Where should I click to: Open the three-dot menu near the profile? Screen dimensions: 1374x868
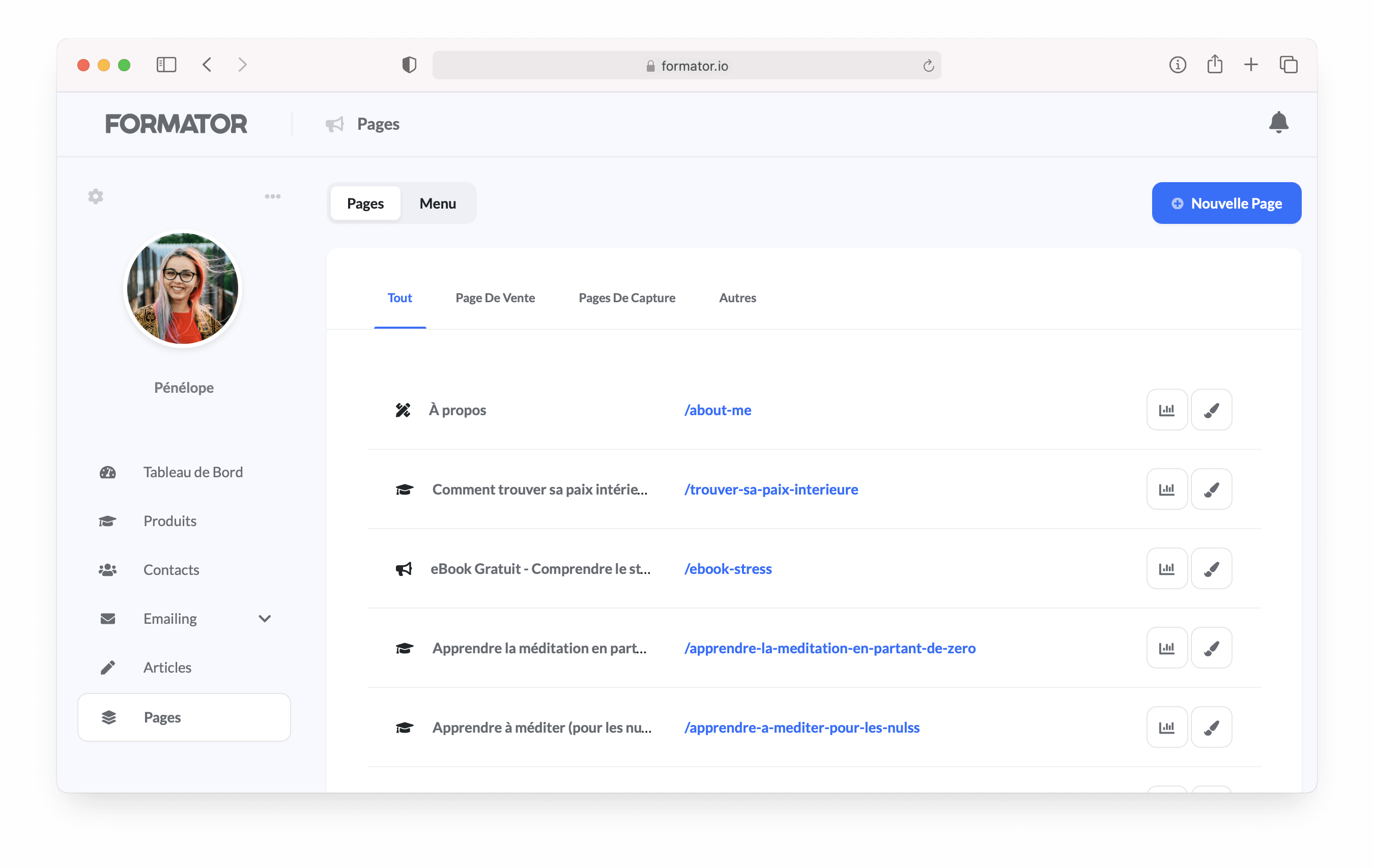click(273, 196)
